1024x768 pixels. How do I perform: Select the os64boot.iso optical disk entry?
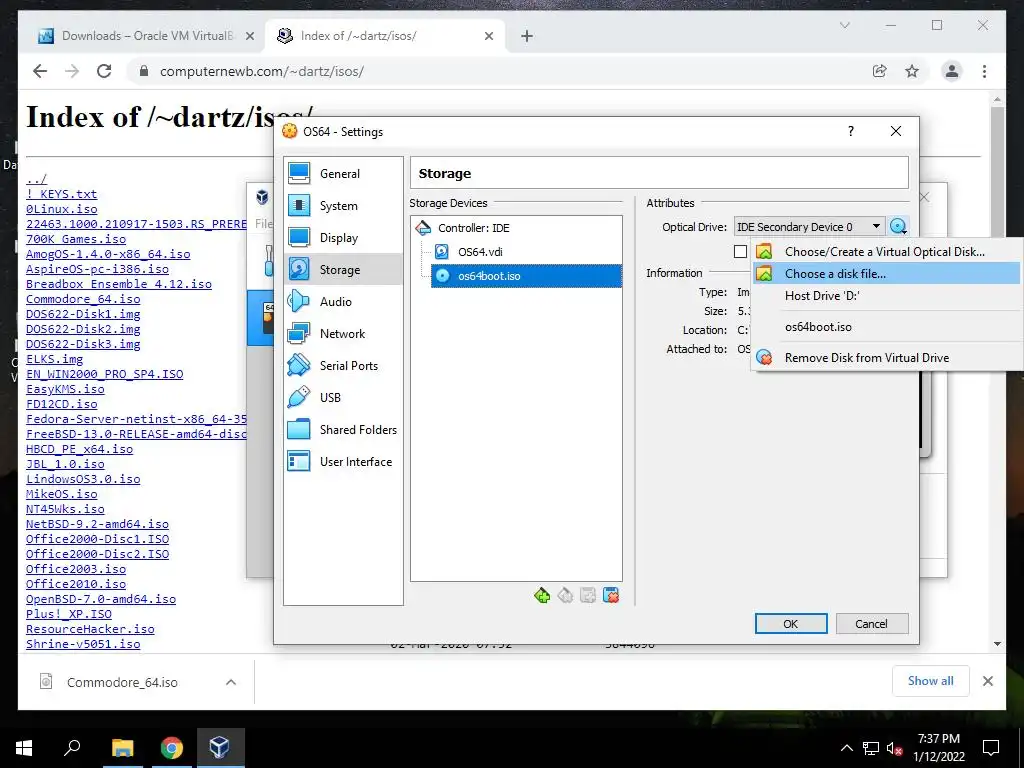point(526,276)
